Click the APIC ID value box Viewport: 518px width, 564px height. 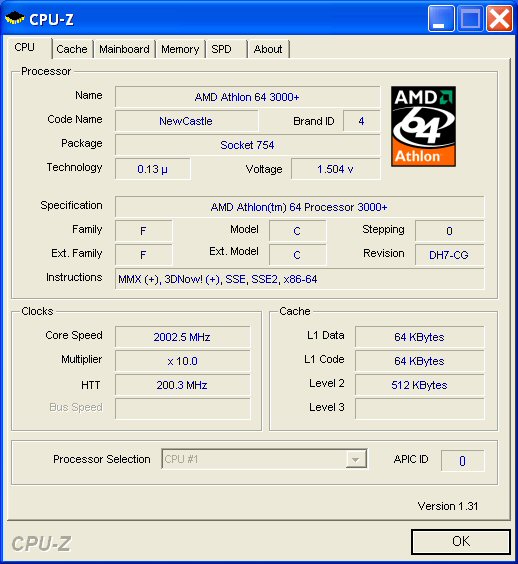tap(463, 460)
